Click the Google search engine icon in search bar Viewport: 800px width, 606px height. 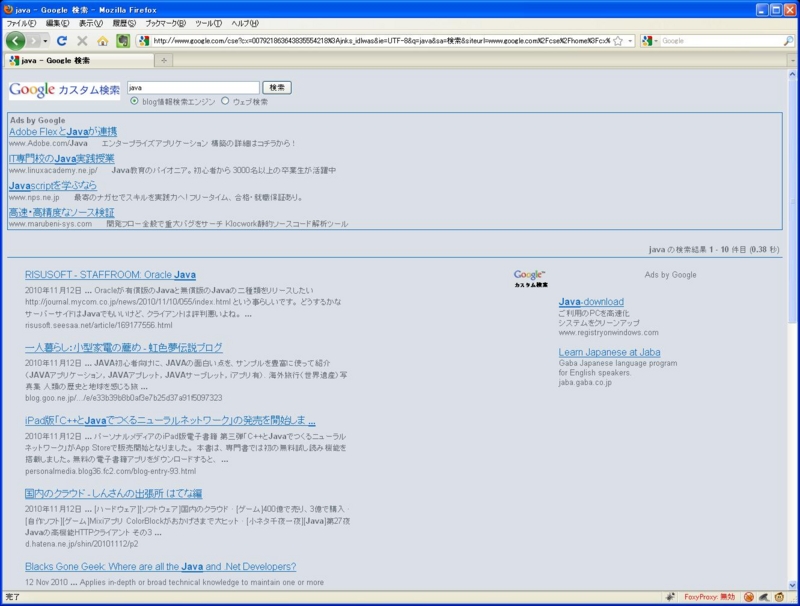647,41
